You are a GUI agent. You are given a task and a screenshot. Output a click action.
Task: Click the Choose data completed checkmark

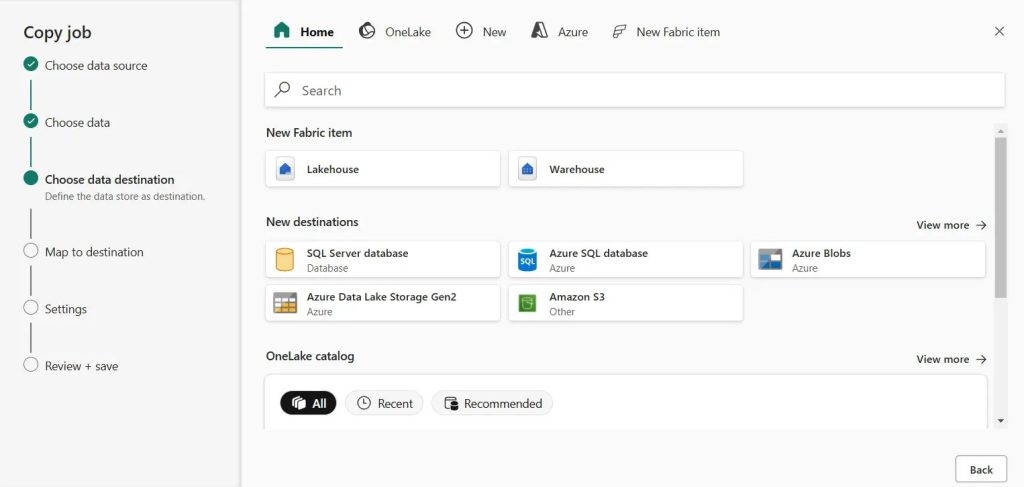point(31,121)
